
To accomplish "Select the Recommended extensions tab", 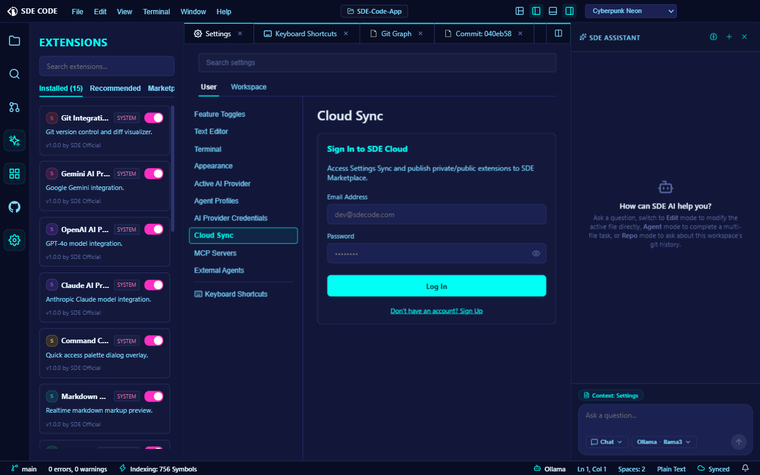I will (x=115, y=88).
